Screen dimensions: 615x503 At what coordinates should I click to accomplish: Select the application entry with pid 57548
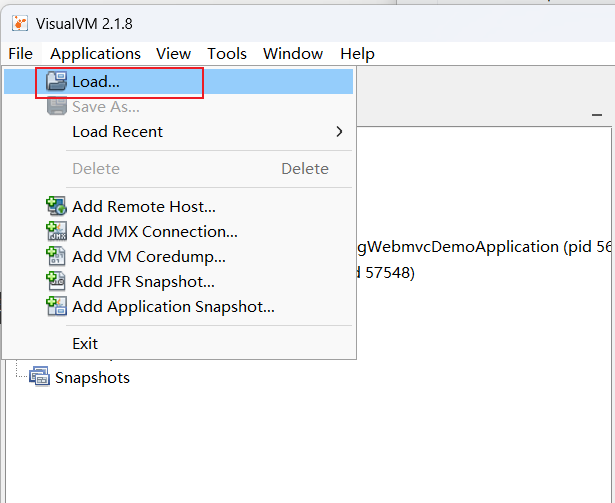[x=385, y=272]
